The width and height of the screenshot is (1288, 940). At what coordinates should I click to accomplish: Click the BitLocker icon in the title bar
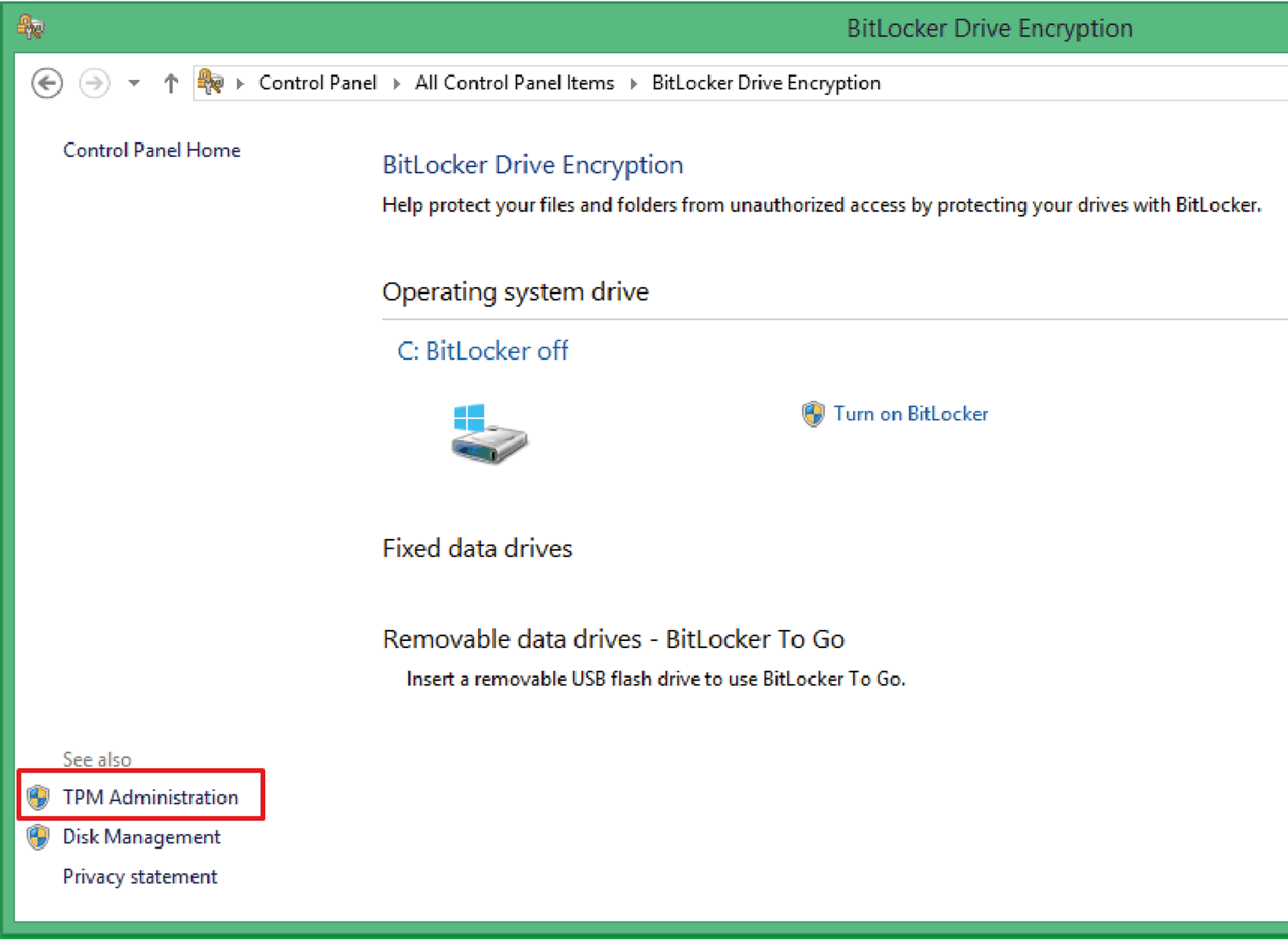pos(31,28)
